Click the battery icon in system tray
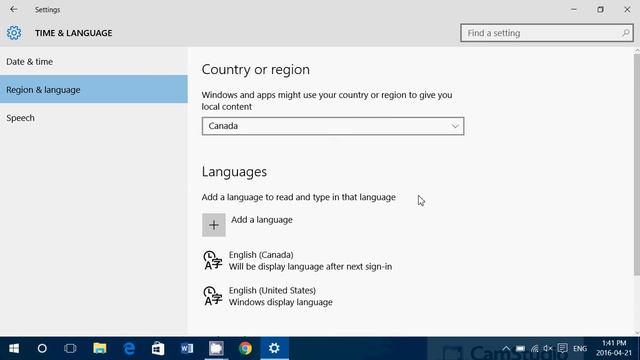 pos(520,348)
